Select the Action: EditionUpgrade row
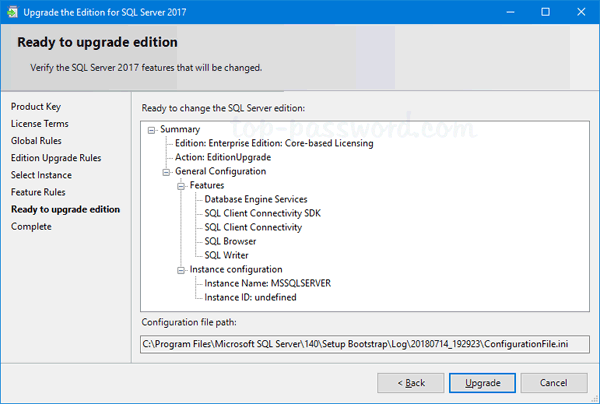The height and width of the screenshot is (404, 600). click(223, 157)
